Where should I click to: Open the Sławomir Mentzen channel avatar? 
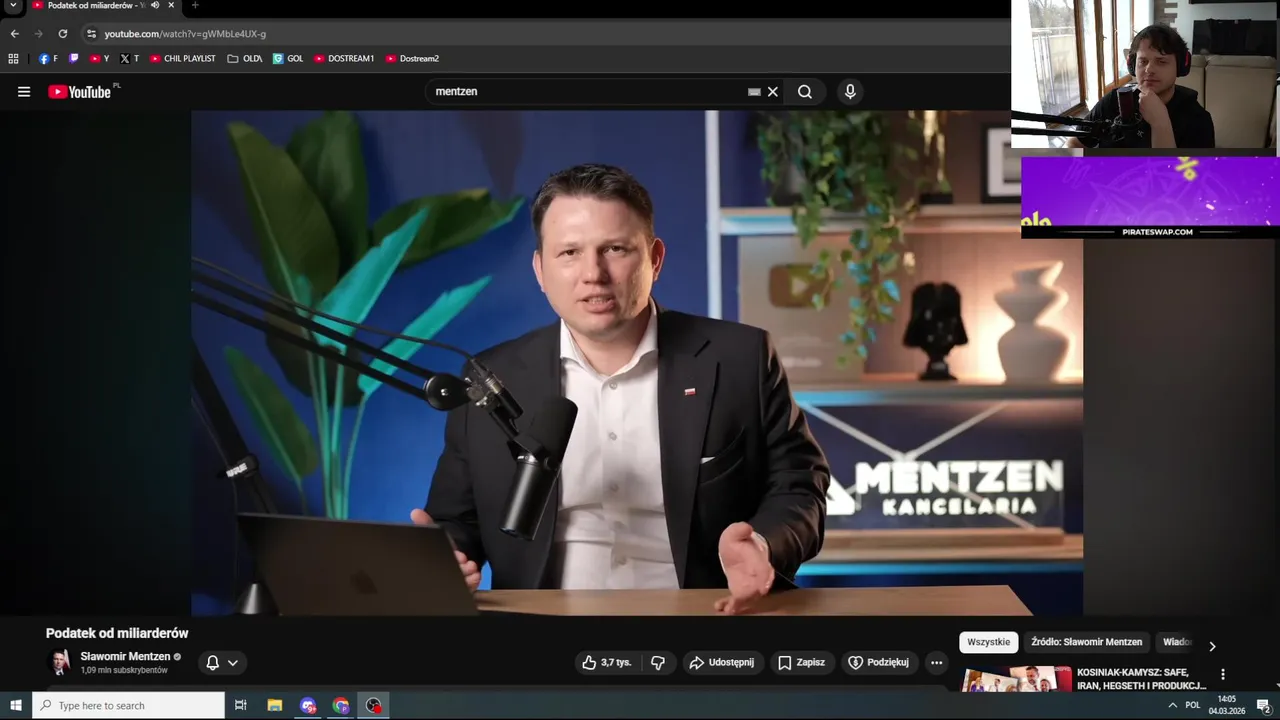click(x=60, y=662)
